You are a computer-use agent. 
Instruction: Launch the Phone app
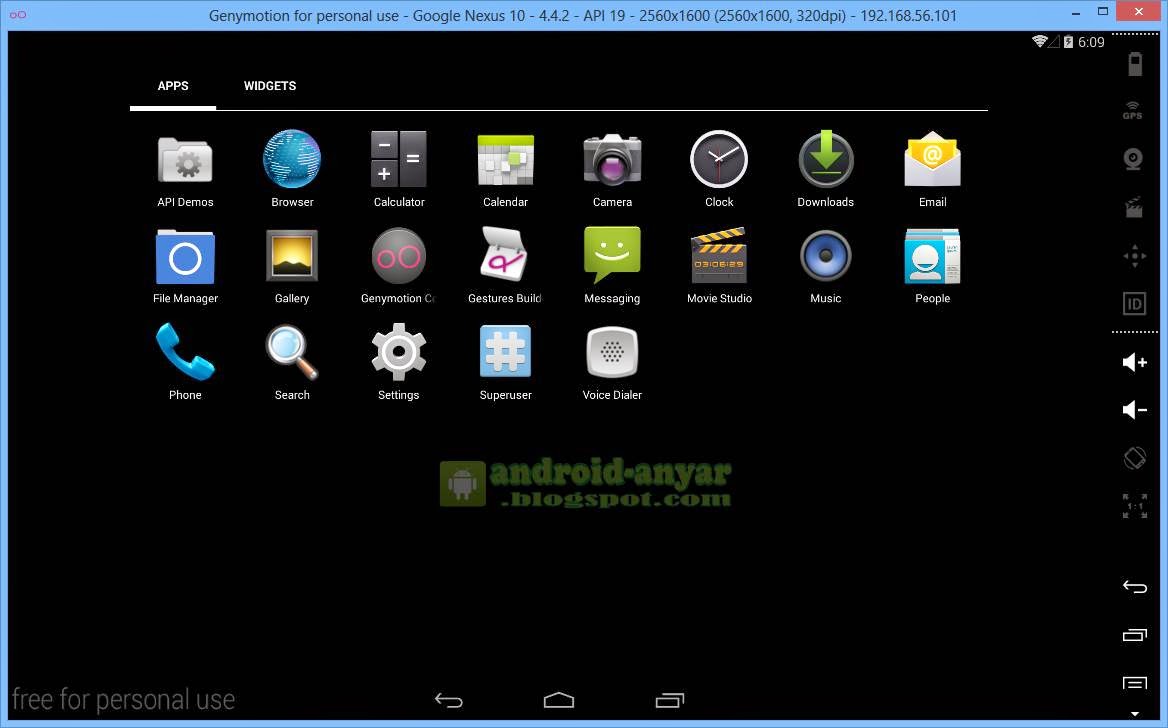coord(185,361)
